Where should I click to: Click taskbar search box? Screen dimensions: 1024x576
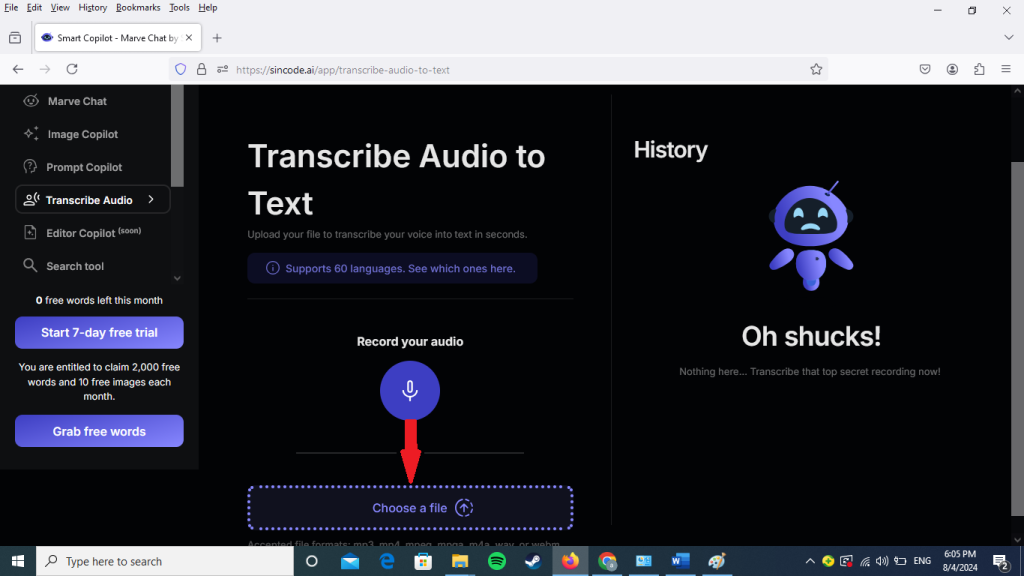pyautogui.click(x=165, y=561)
